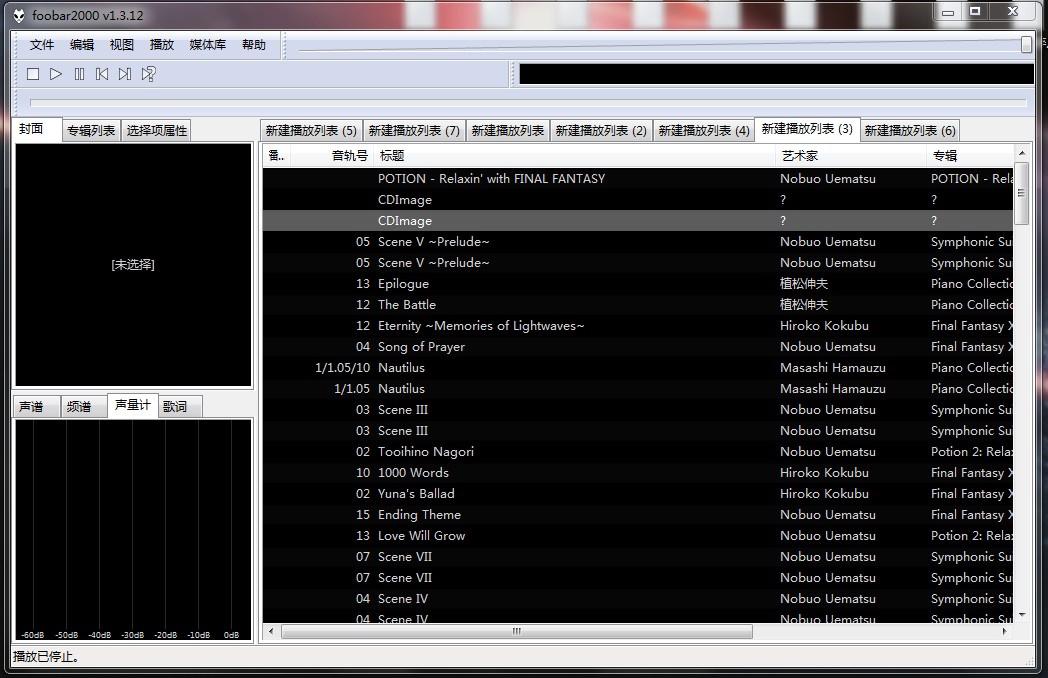Screen dimensions: 1048x678
Task: Select the highlighted CDImage row
Action: (638, 221)
